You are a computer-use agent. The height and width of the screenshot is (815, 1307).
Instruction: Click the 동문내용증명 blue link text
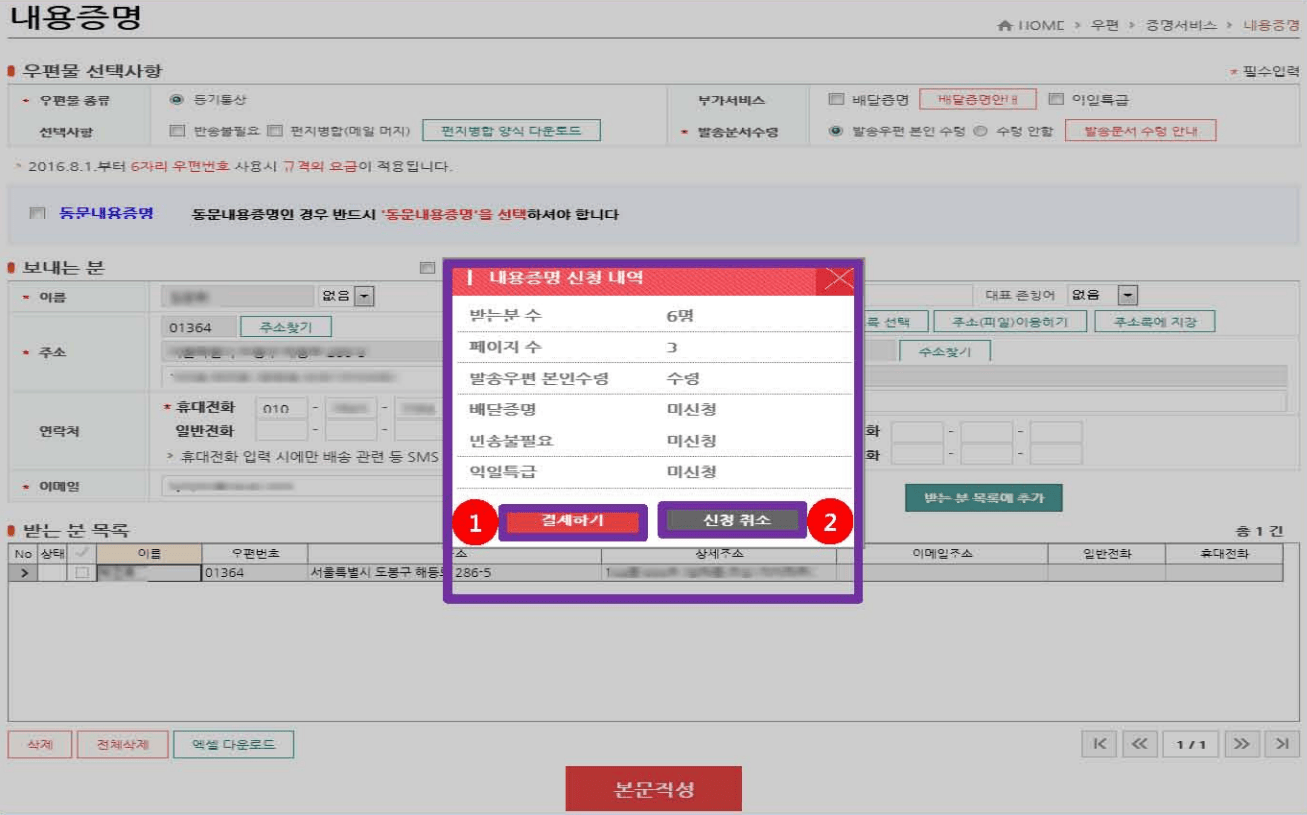106,213
